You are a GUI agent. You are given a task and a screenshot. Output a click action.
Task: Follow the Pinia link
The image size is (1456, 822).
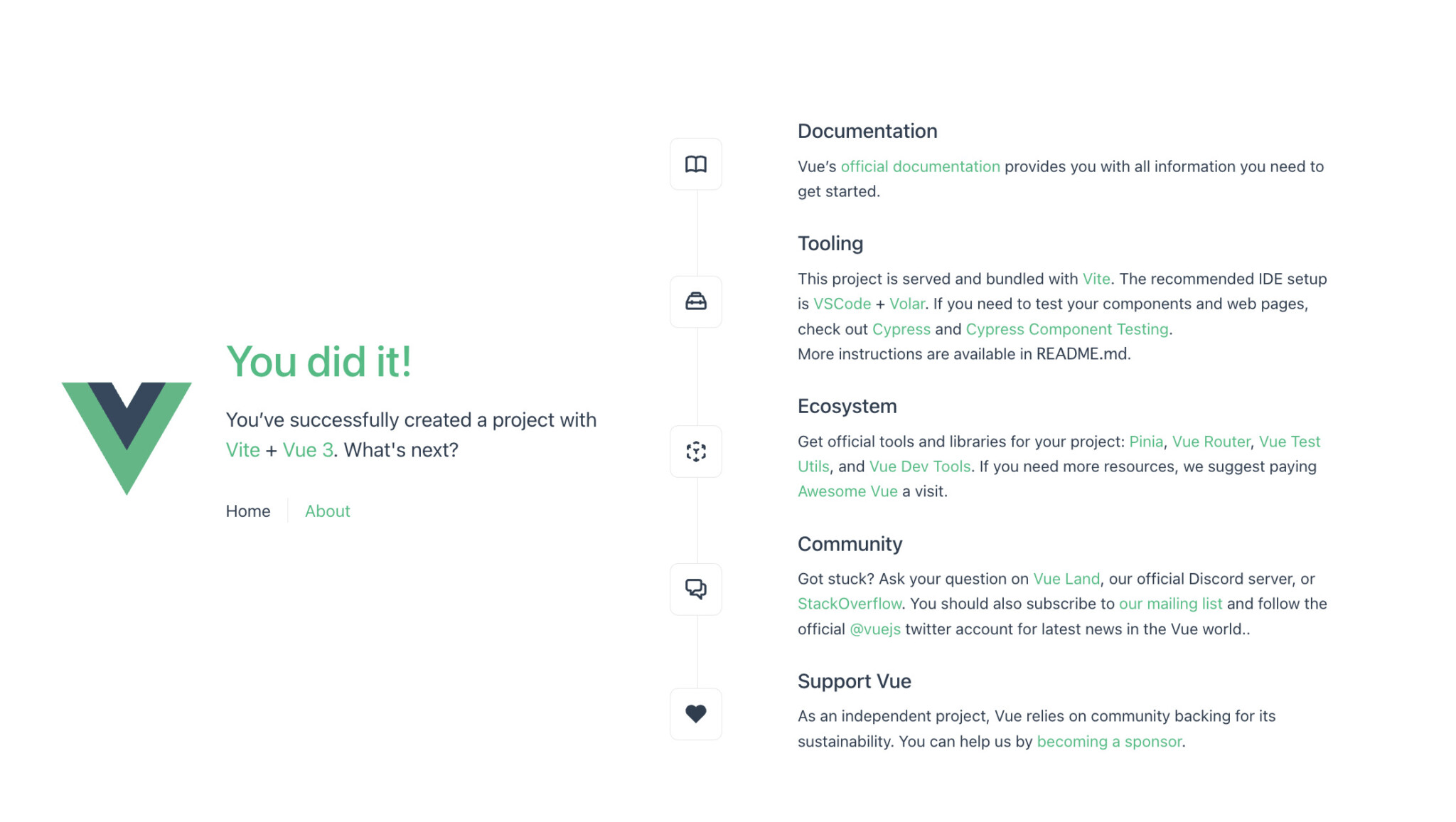point(1146,442)
